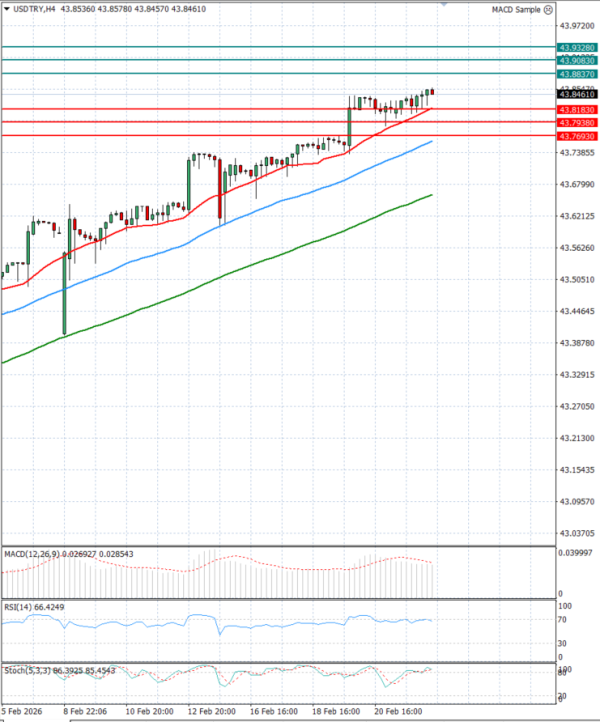The width and height of the screenshot is (600, 722).
Task: Click the 18 Feb 16:00 time axis label
Action: tap(338, 710)
